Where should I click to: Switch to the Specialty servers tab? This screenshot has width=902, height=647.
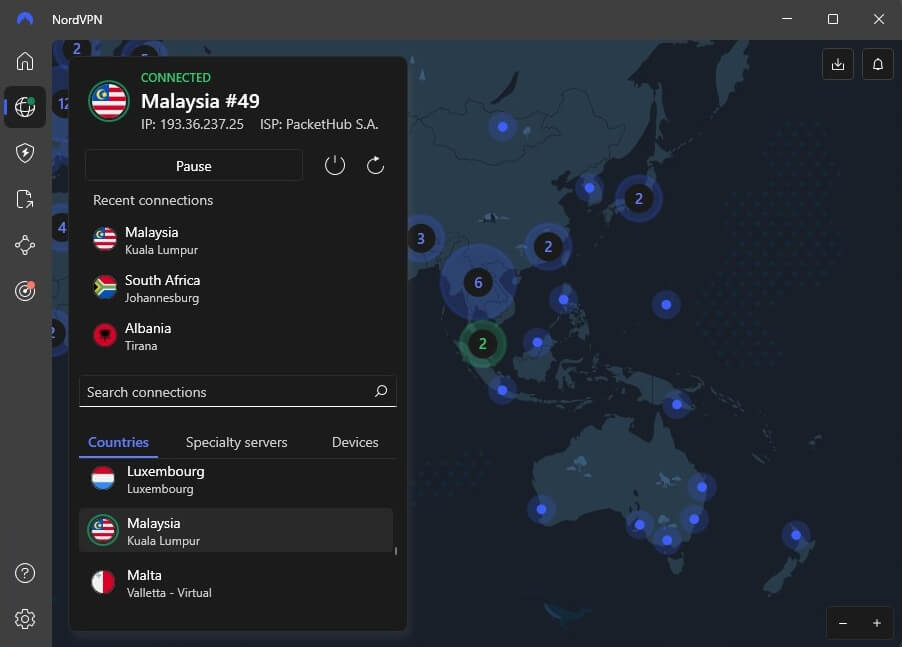tap(236, 442)
